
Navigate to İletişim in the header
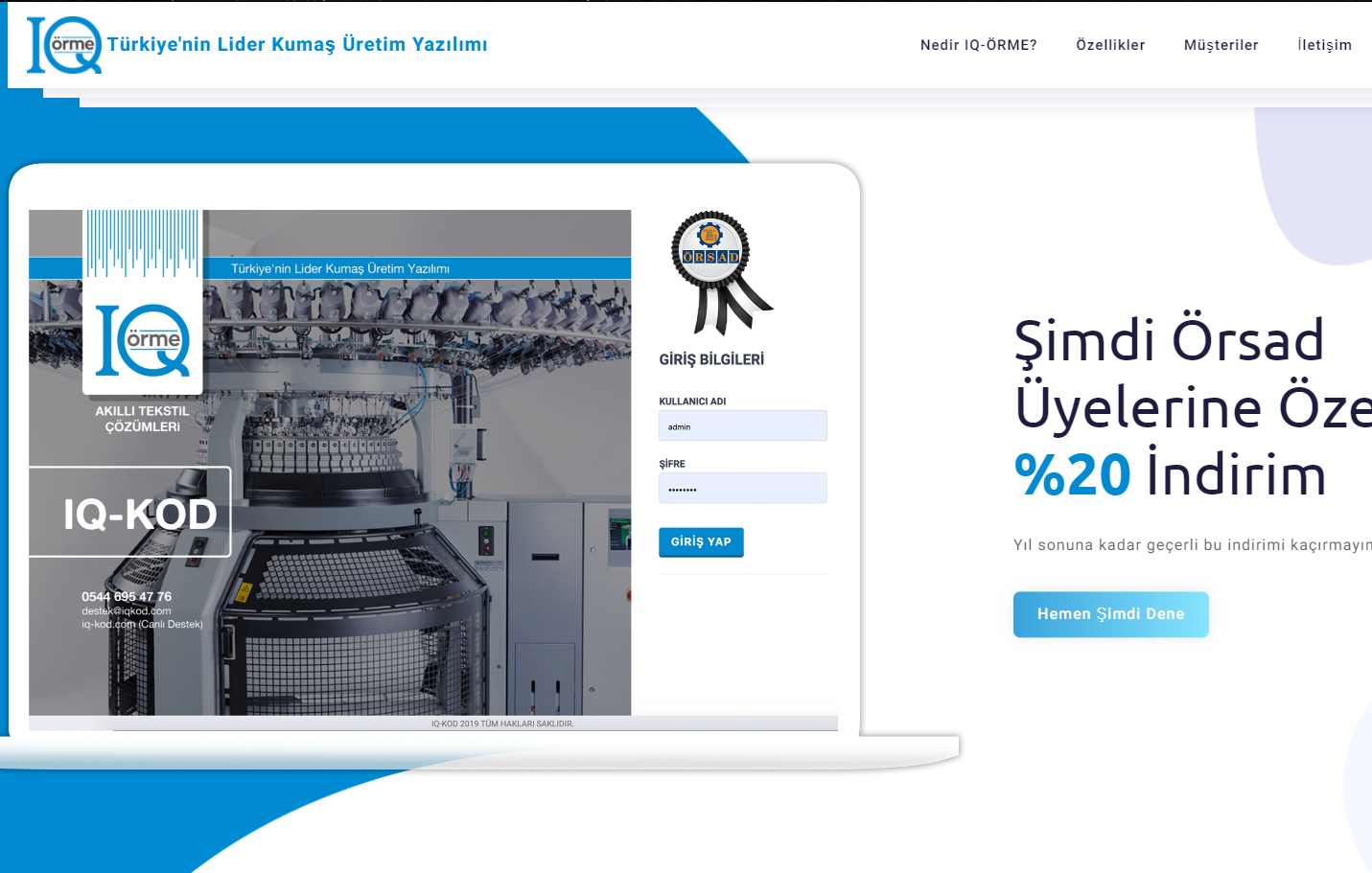pos(1324,45)
